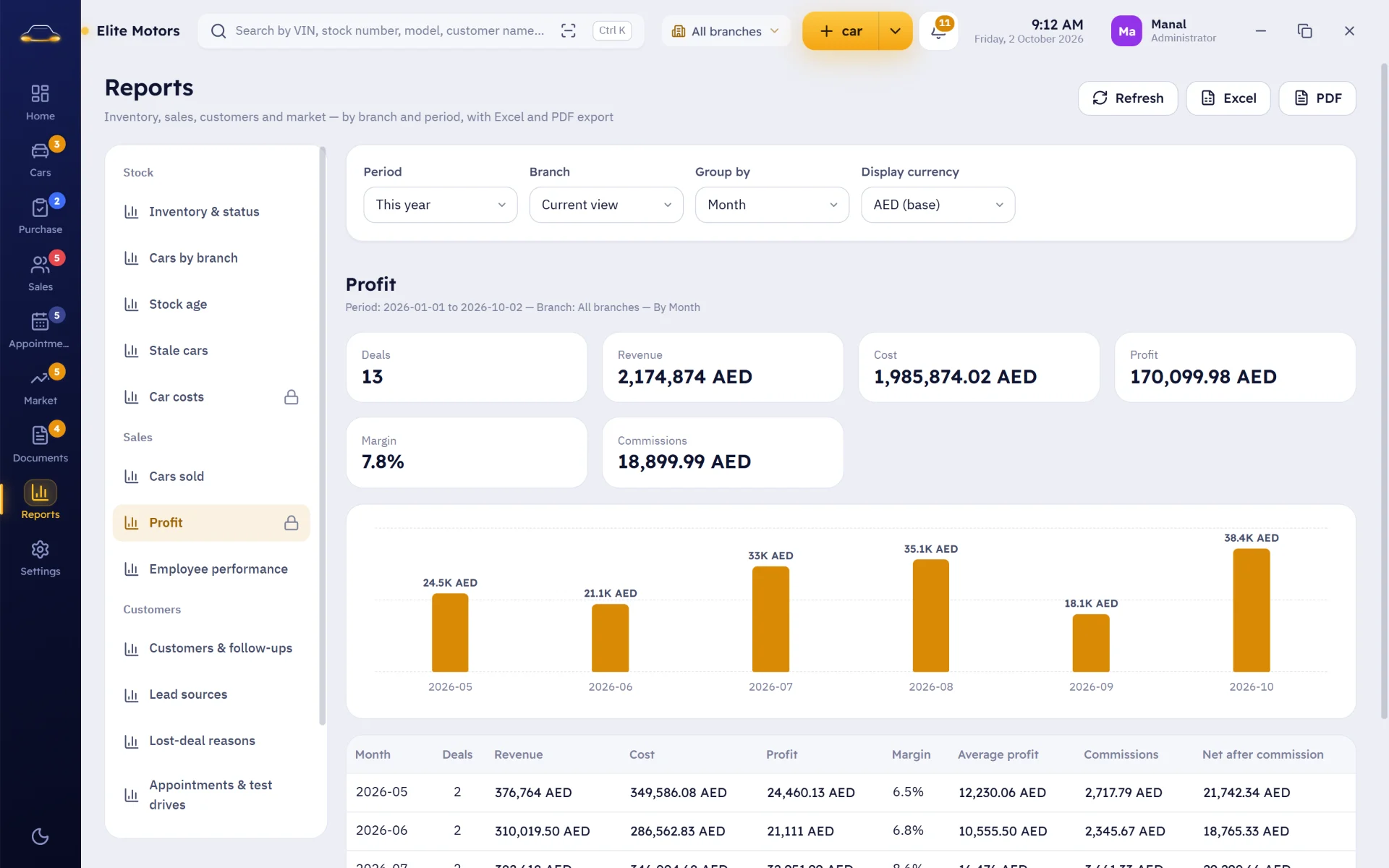Click the scan VIN icon in search
Viewport: 1389px width, 868px height.
click(569, 30)
